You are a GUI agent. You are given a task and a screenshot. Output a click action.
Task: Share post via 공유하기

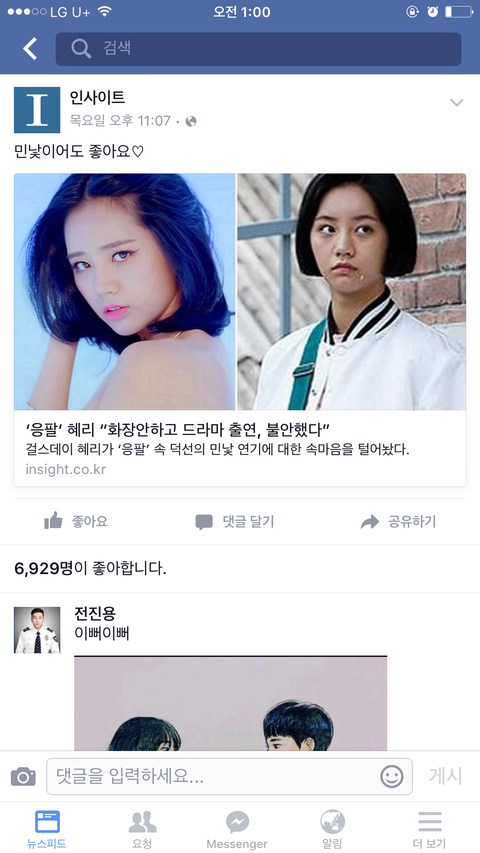(398, 522)
